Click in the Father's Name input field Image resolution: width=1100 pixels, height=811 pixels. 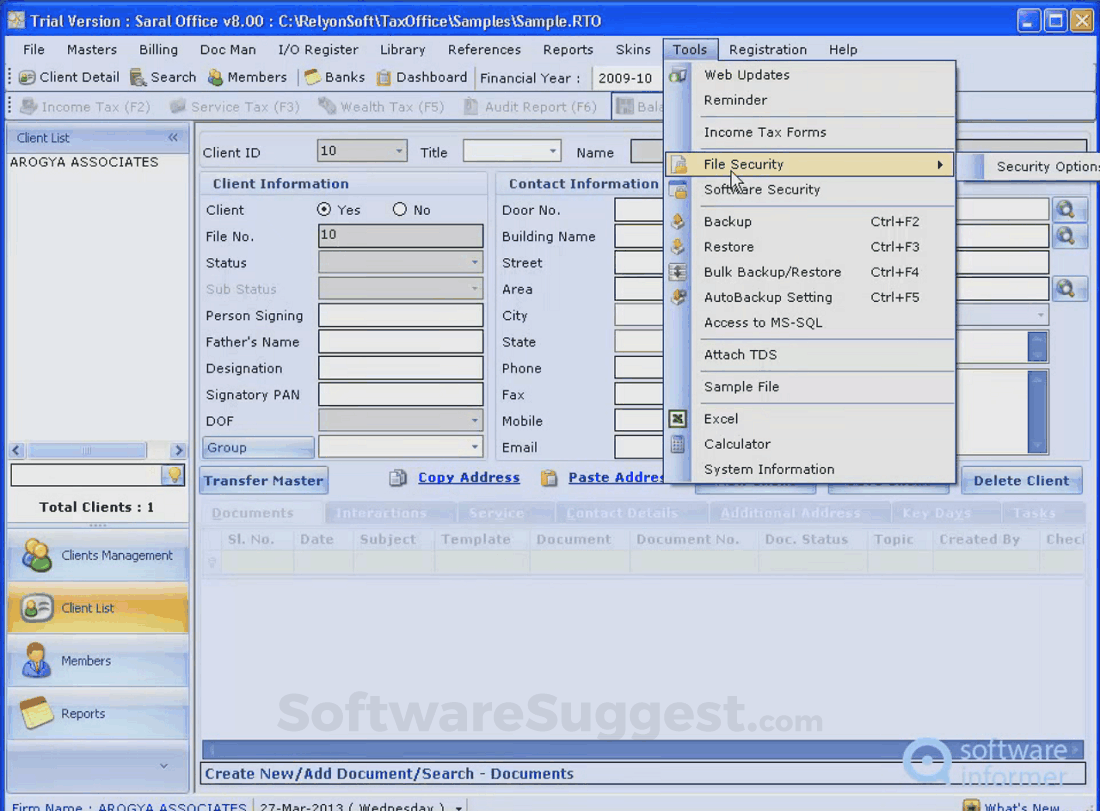[x=400, y=342]
